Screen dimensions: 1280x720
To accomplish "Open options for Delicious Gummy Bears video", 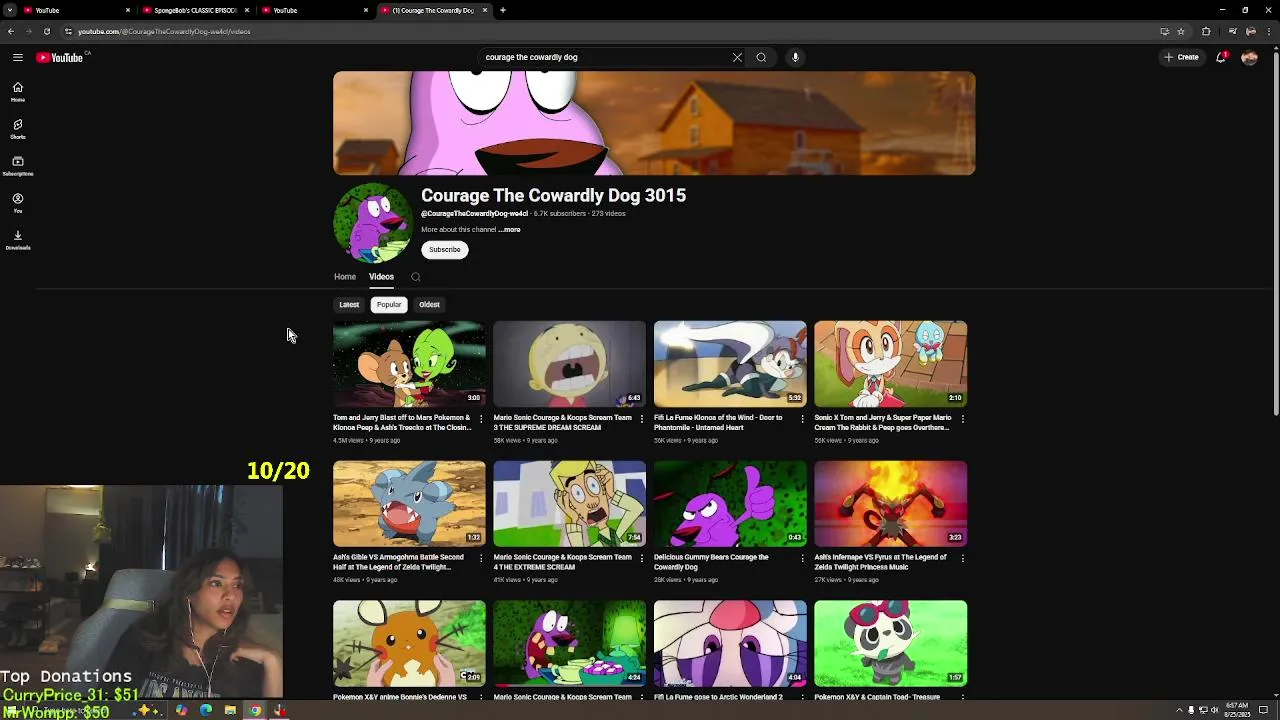I will pyautogui.click(x=802, y=559).
